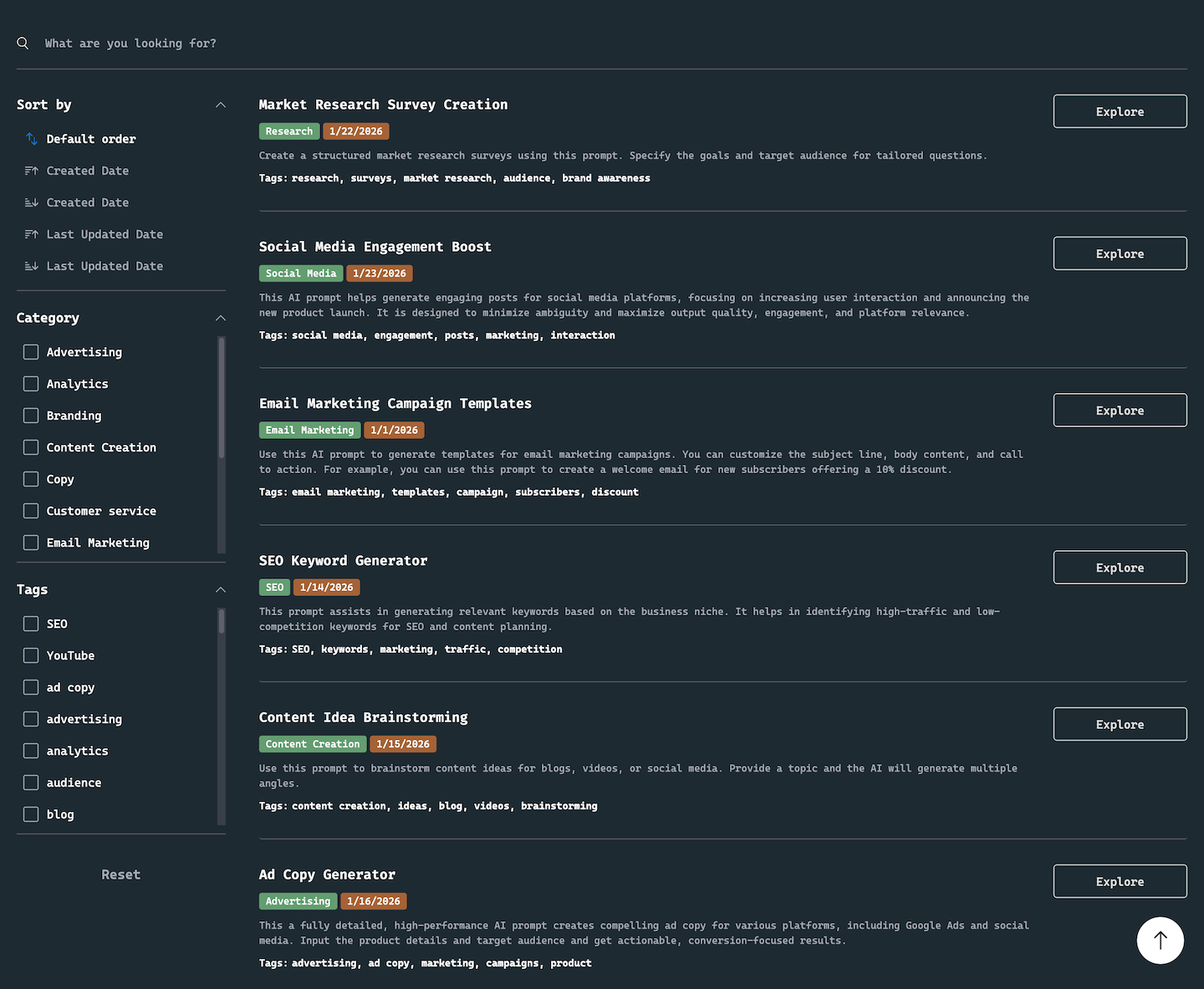Click the green Email Marketing badge

point(310,431)
